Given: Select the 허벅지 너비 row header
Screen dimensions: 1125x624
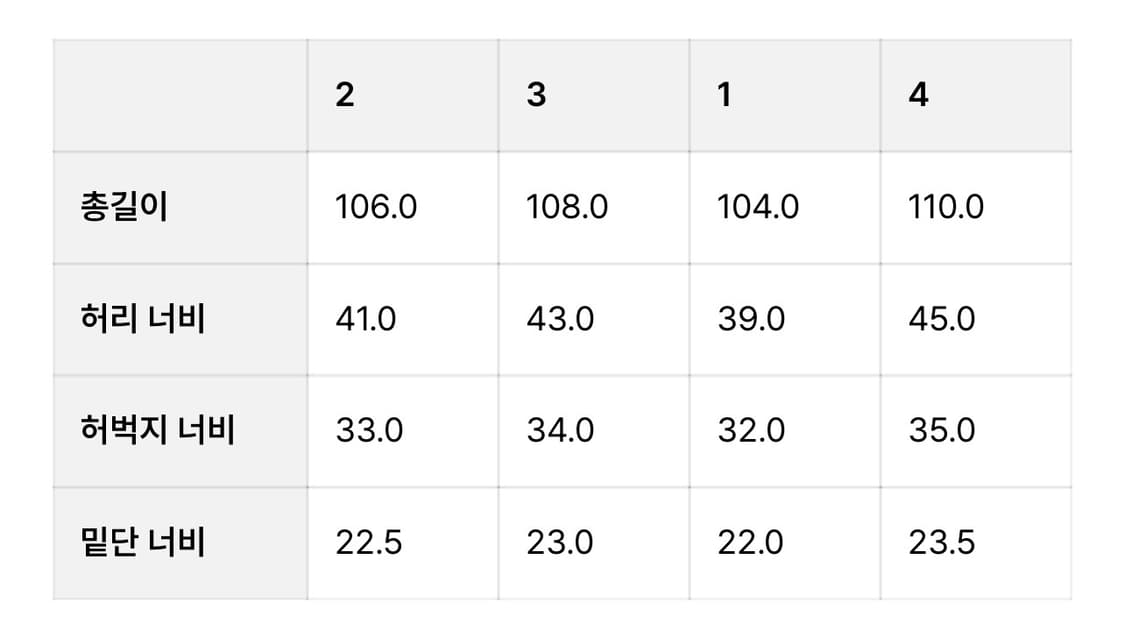Looking at the screenshot, I should coord(157,431).
